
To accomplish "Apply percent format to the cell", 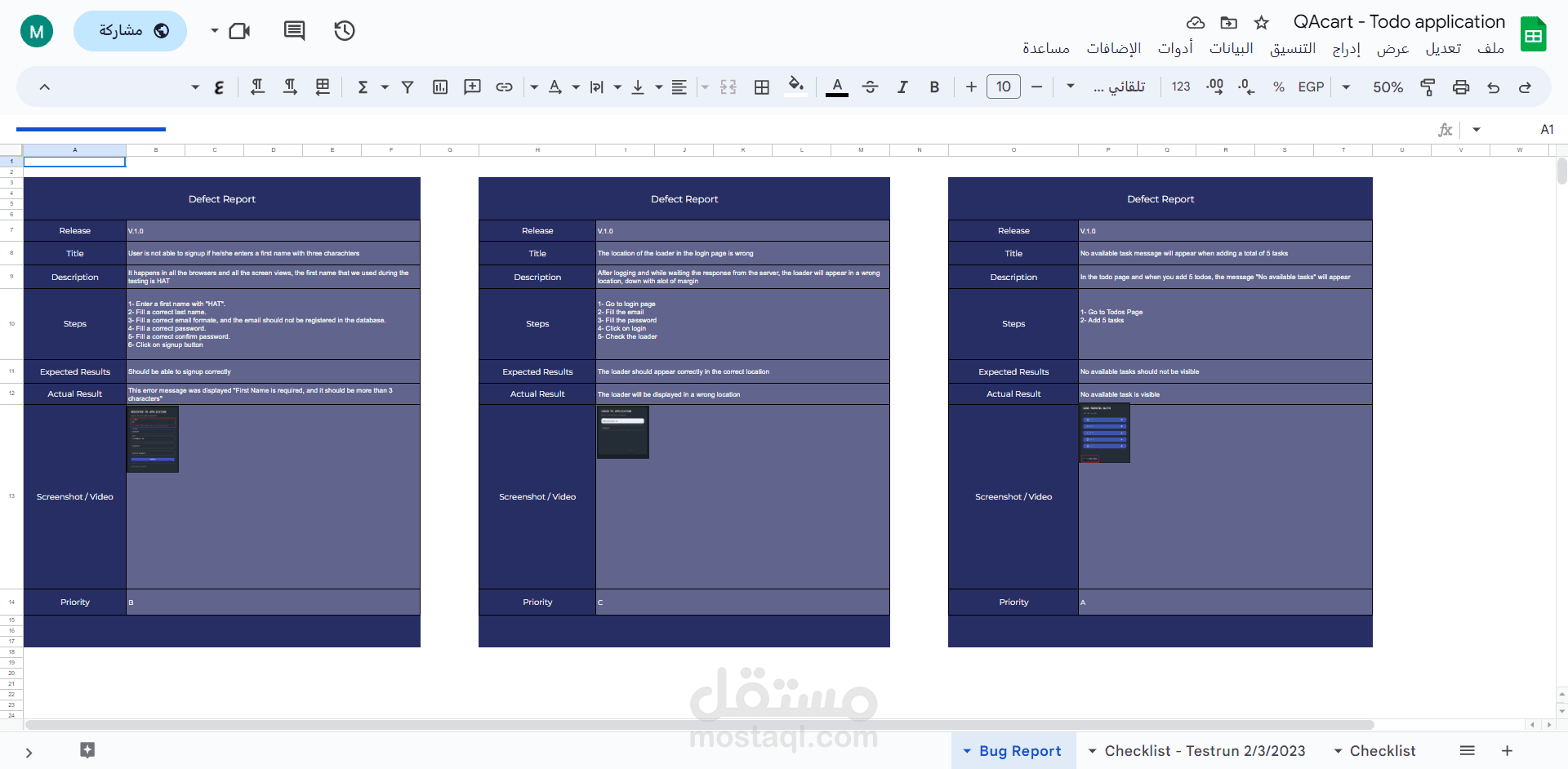I will 1279,87.
